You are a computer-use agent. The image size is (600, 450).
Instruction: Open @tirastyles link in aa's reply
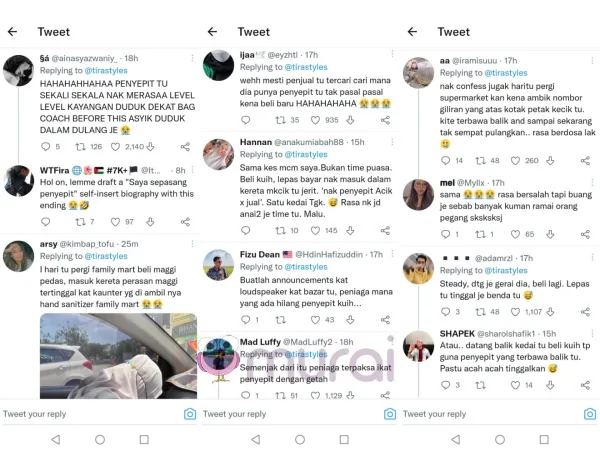tap(505, 73)
